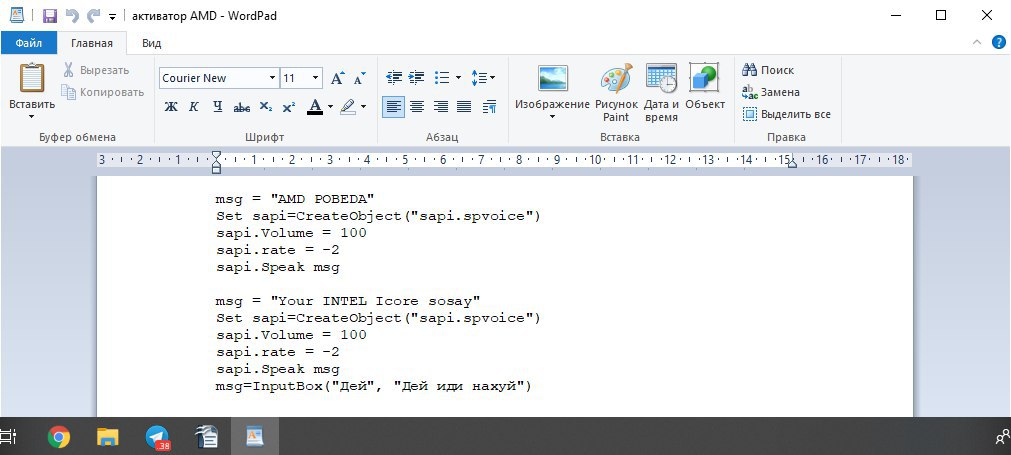Click the right indent marker on ruler
1011x455 pixels.
pyautogui.click(x=792, y=164)
